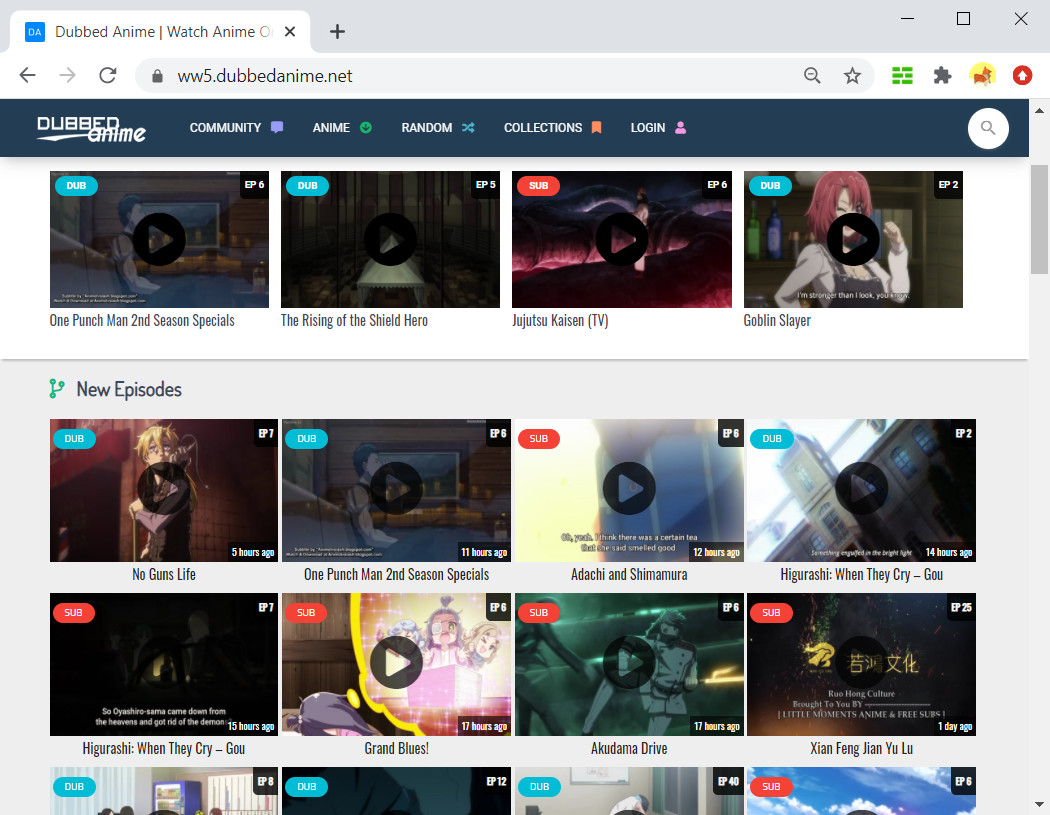Click the scrollbar down arrow
The width and height of the screenshot is (1050, 815).
1039,804
